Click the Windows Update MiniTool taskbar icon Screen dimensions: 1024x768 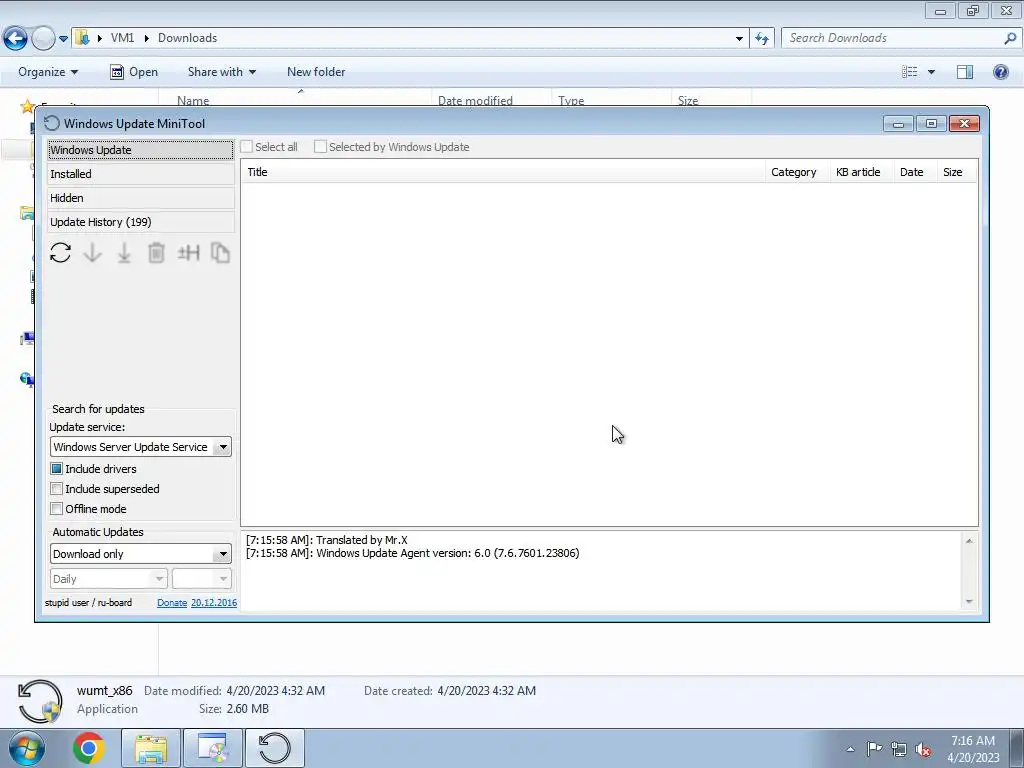[274, 748]
